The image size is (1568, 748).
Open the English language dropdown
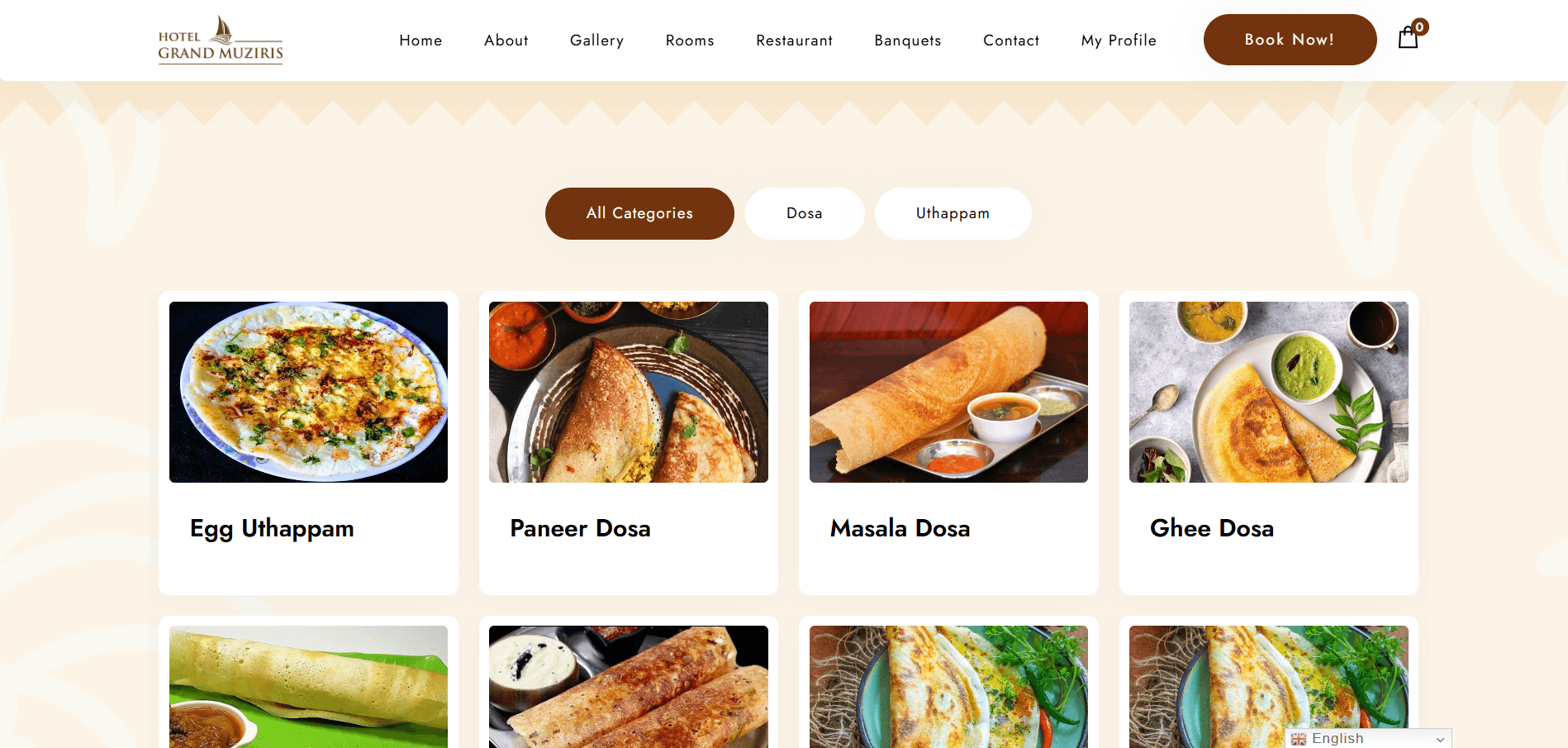pyautogui.click(x=1368, y=738)
